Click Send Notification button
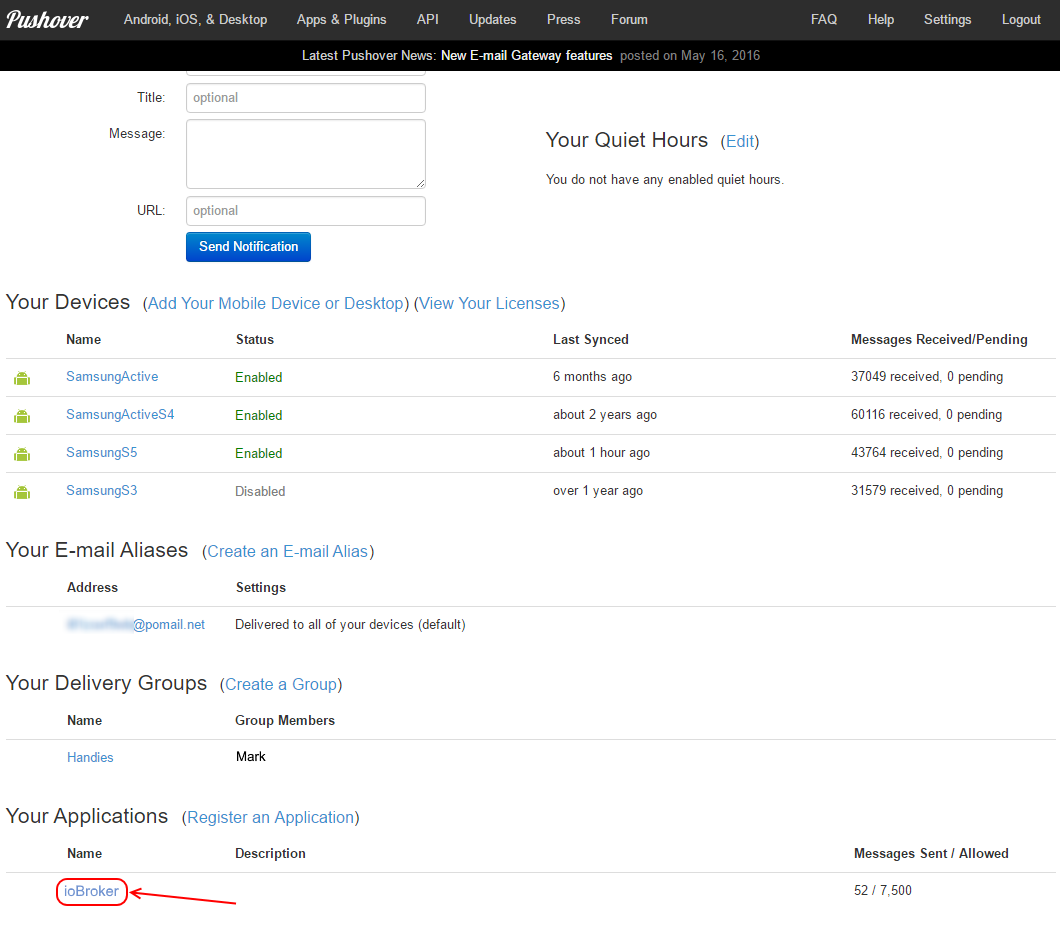This screenshot has height=946, width=1060. click(248, 247)
